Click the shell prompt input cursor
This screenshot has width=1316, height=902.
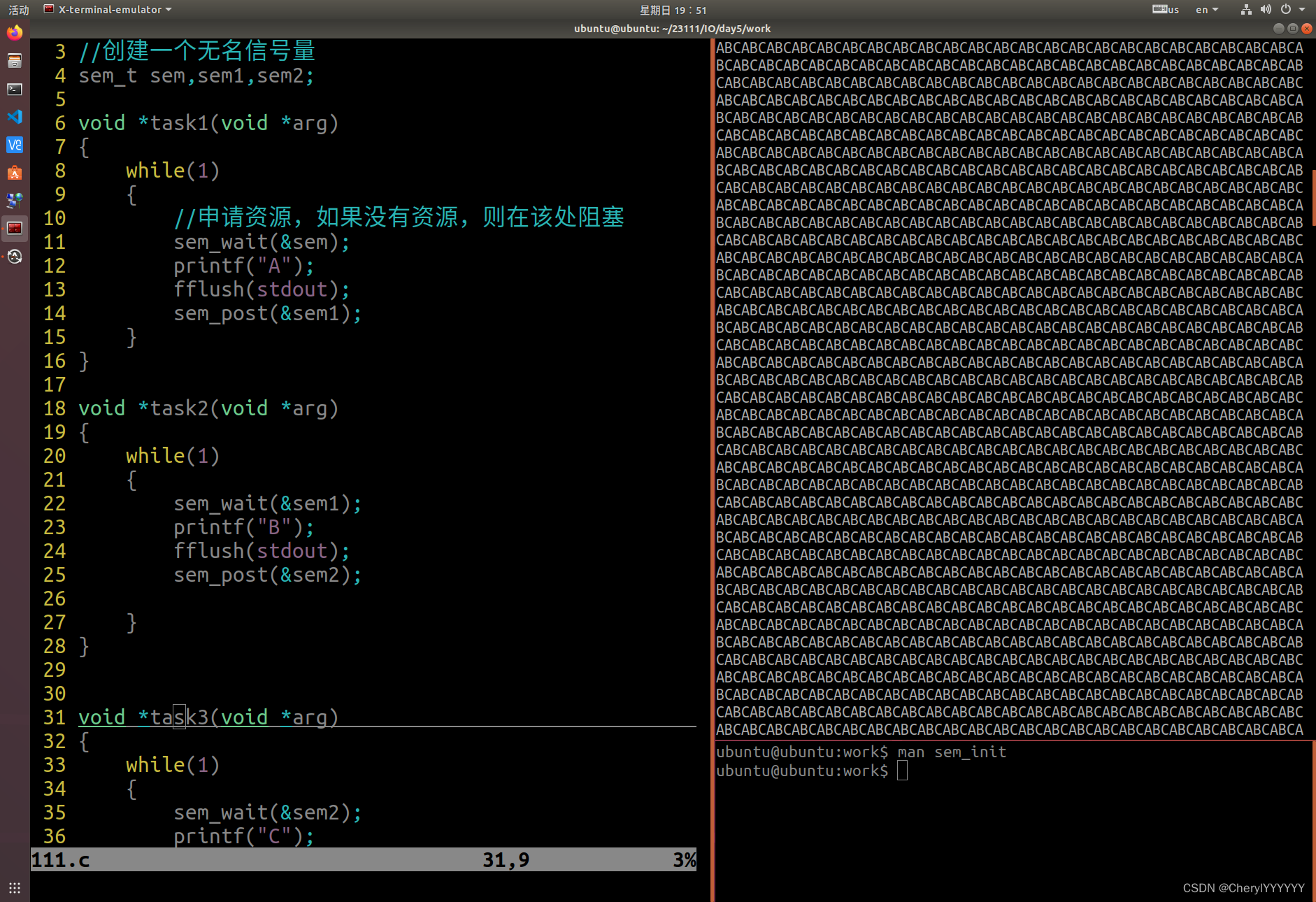902,771
